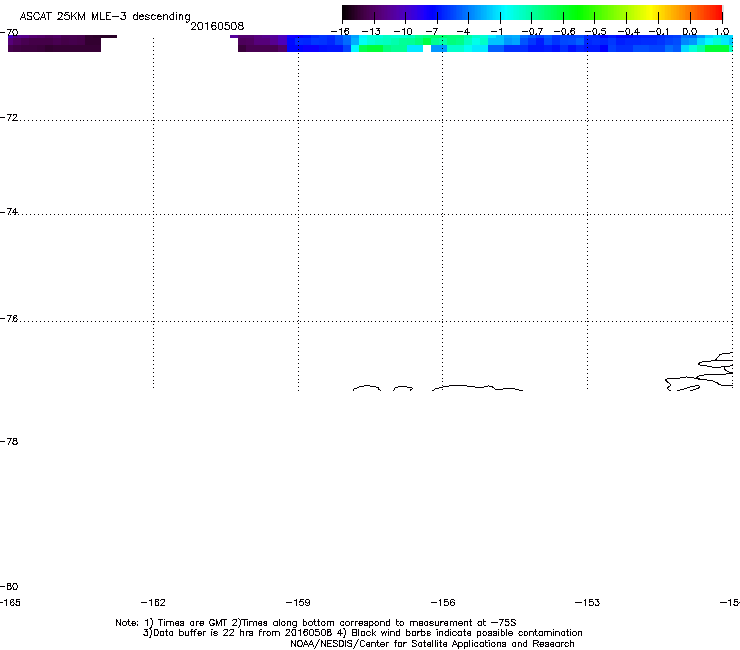Click the -74 latitude axis label
Image resolution: width=740 pixels, height=650 pixels.
click(9, 212)
